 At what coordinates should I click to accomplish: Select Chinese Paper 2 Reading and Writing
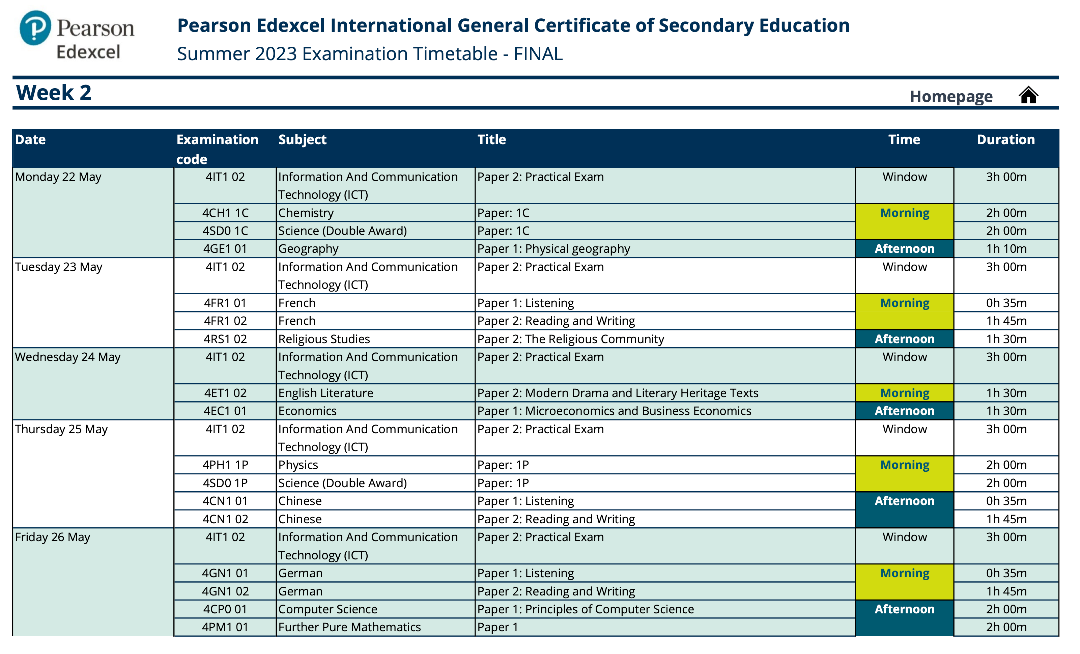(555, 519)
